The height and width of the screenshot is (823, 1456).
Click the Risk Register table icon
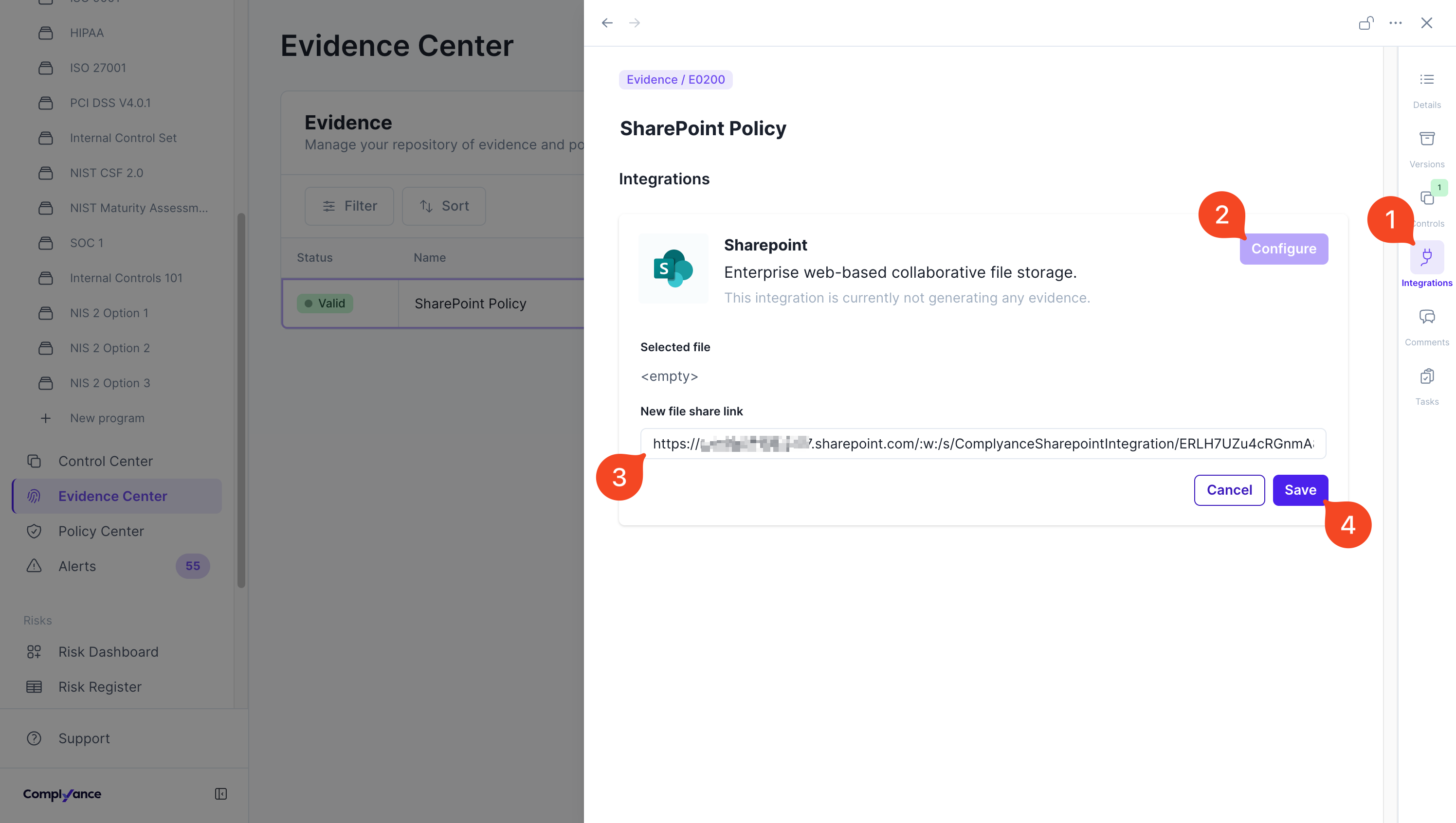coord(34,687)
